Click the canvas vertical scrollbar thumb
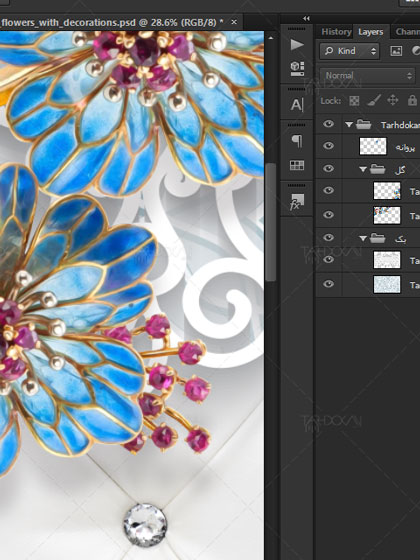Viewport: 420px width, 560px height. coord(271,222)
